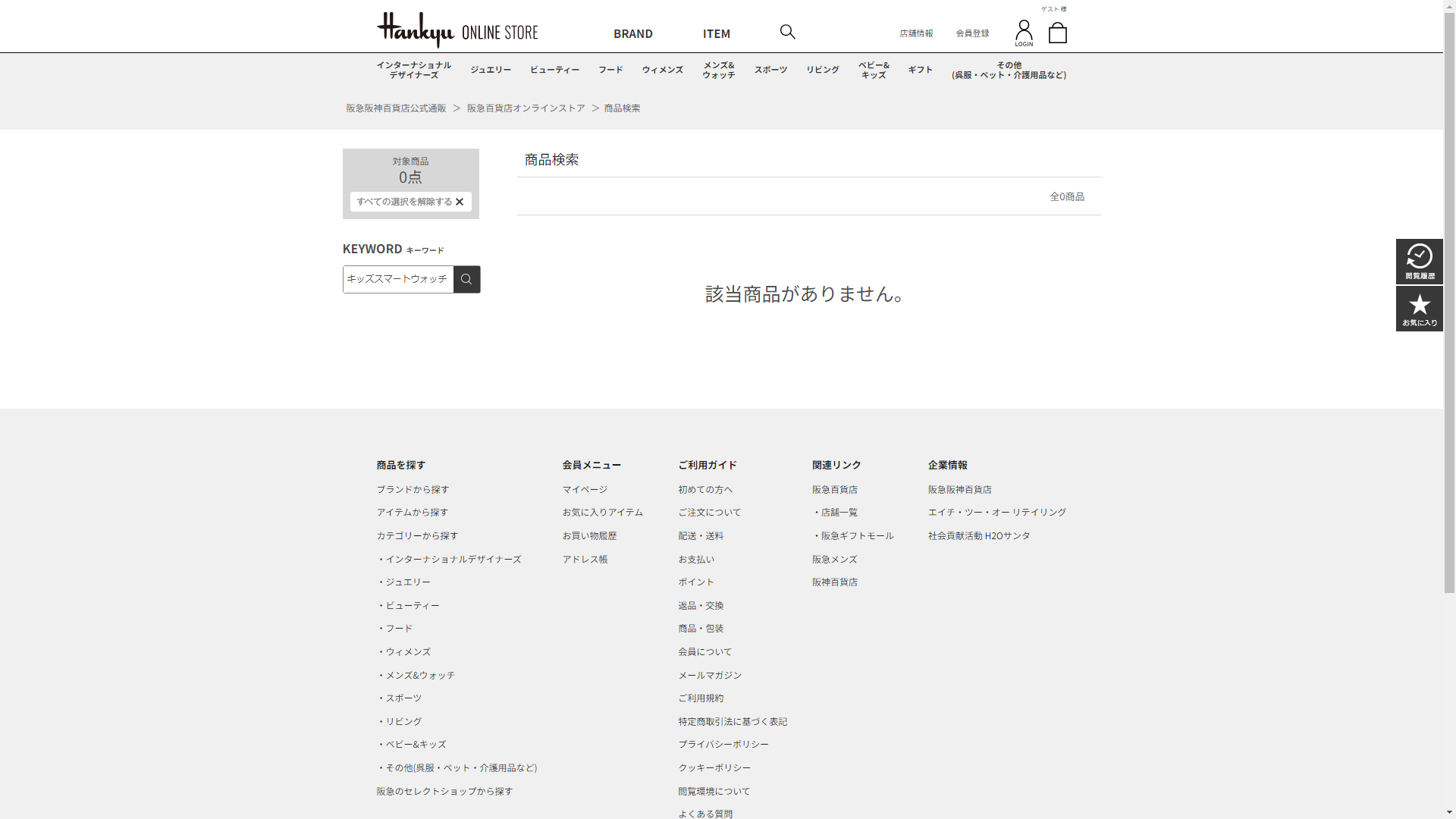Open the スポーツ category
This screenshot has height=819, width=1456.
770,70
